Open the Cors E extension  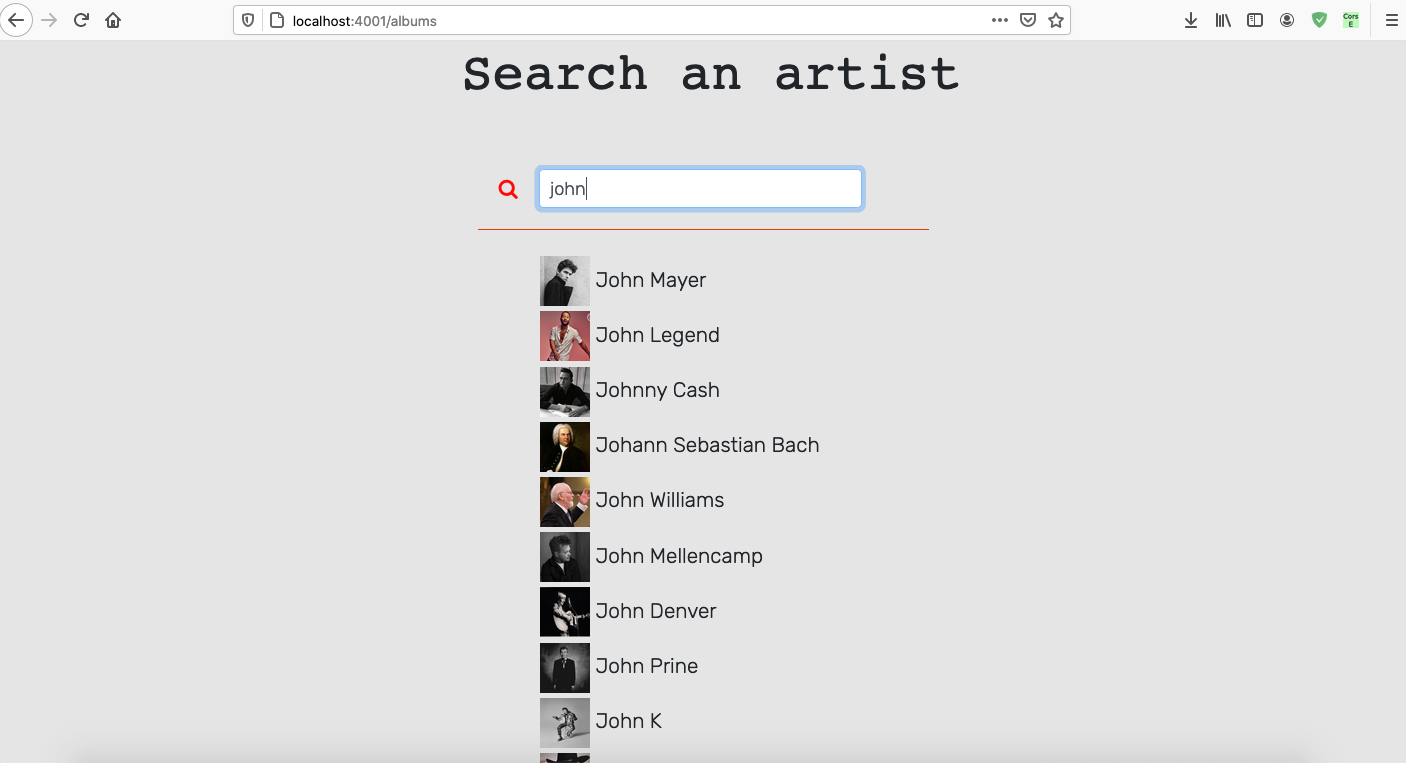pos(1351,20)
